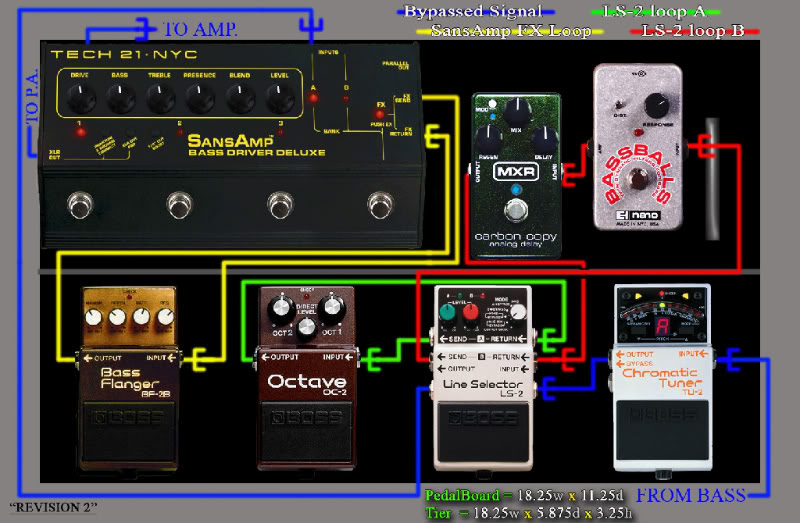This screenshot has width=800, height=523.
Task: Step on the Line Selector LS-2 pedal
Action: [483, 433]
